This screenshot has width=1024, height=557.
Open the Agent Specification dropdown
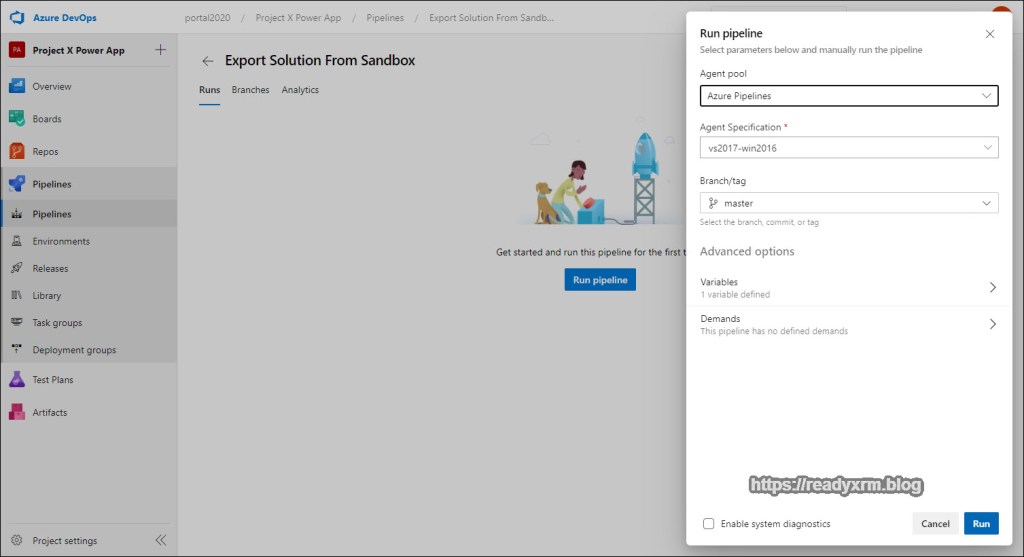point(848,148)
